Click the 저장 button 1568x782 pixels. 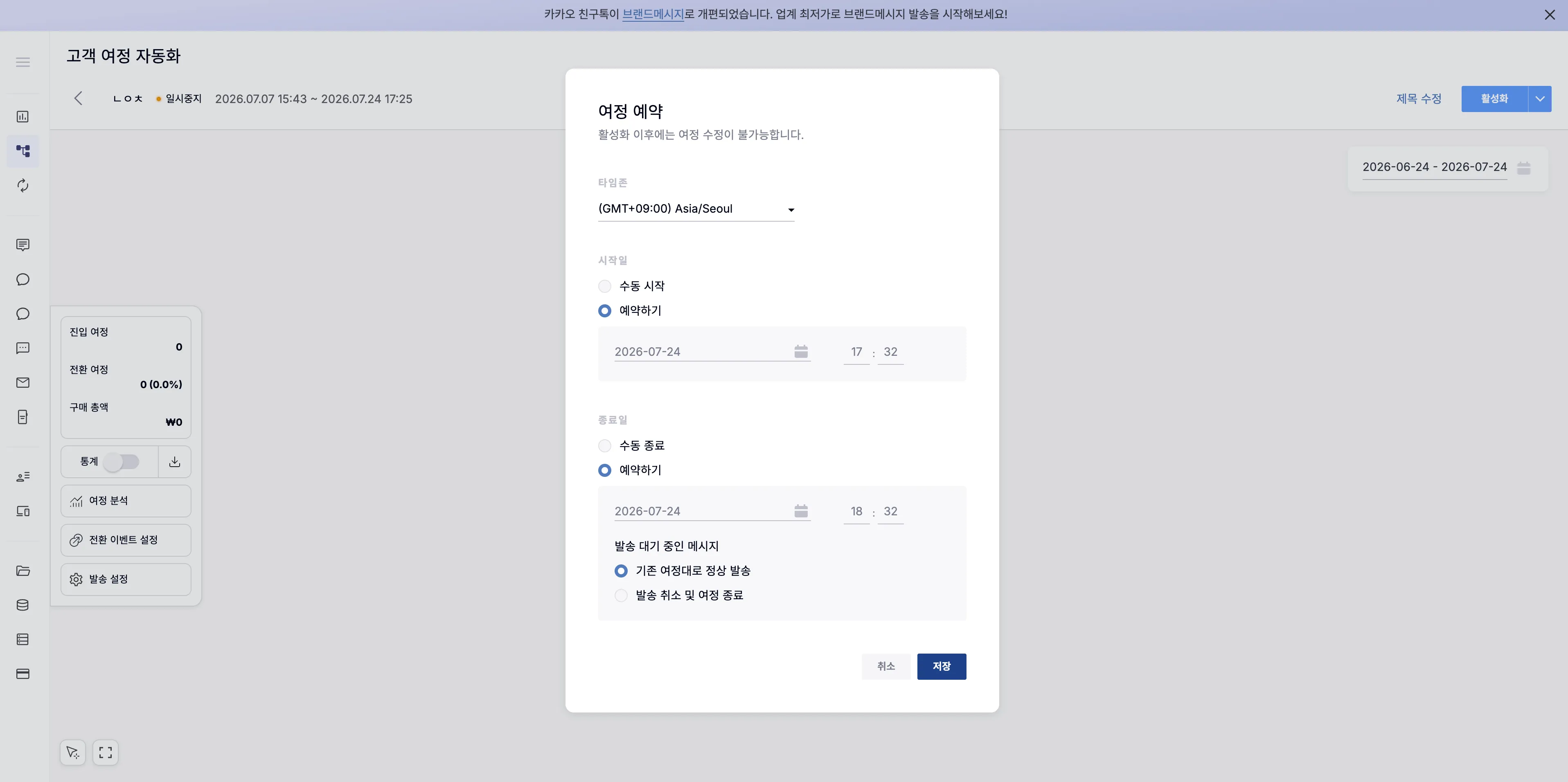(x=941, y=666)
